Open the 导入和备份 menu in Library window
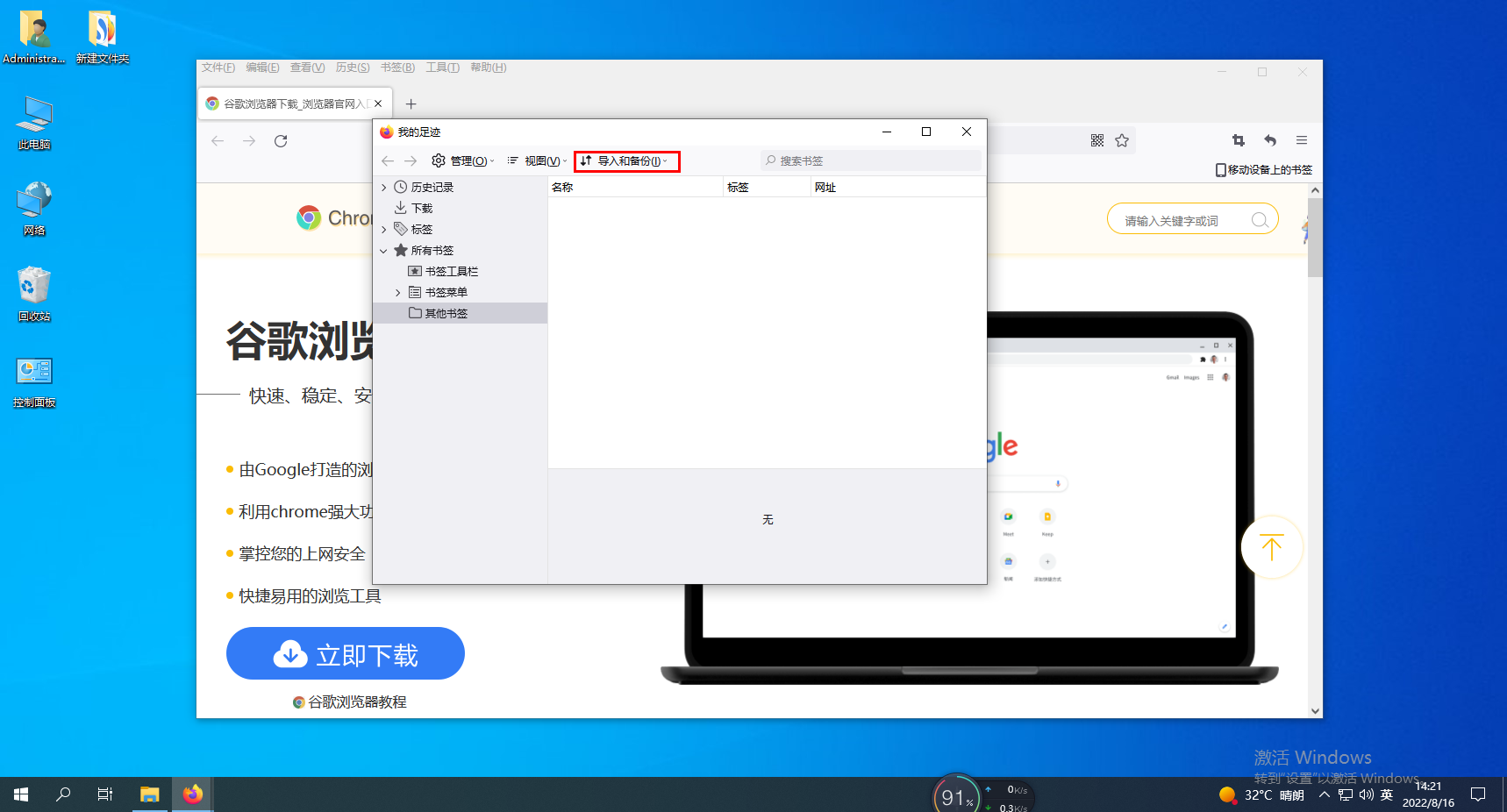The height and width of the screenshot is (812, 1507). [626, 161]
